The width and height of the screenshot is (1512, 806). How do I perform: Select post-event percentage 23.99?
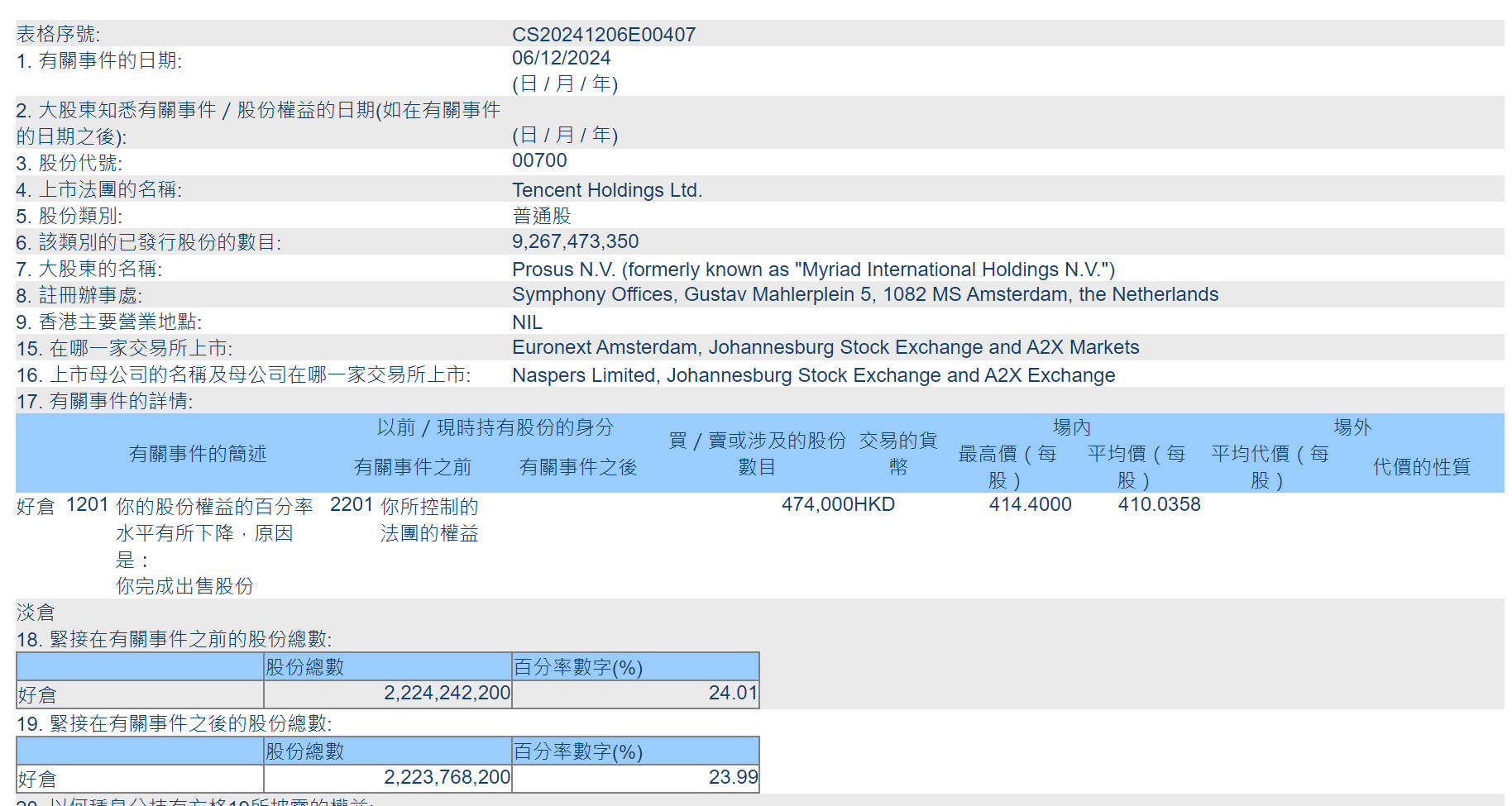click(x=733, y=777)
